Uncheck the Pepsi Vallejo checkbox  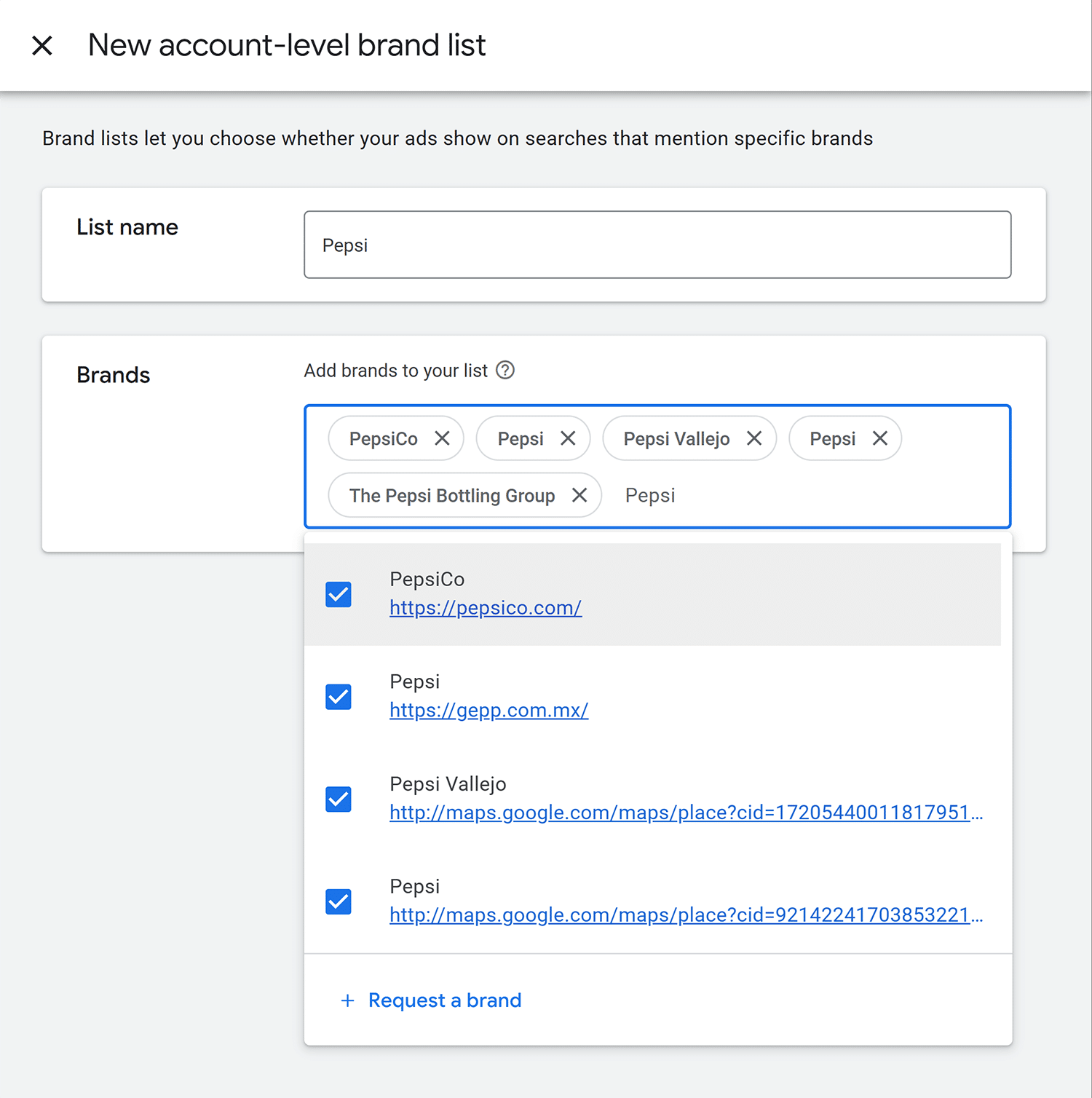click(339, 799)
